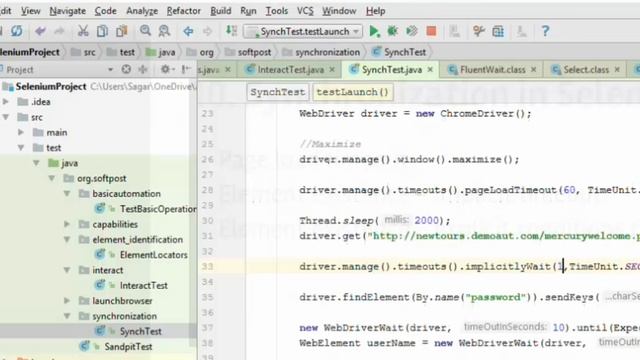Open the Refactor menu
The width and height of the screenshot is (640, 360).
184,11
